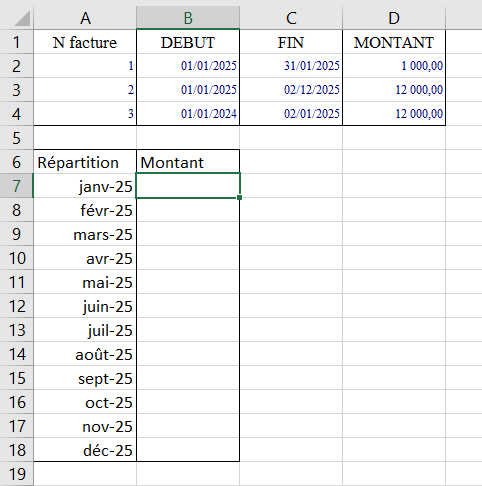Select row 7 header

pos(17,186)
